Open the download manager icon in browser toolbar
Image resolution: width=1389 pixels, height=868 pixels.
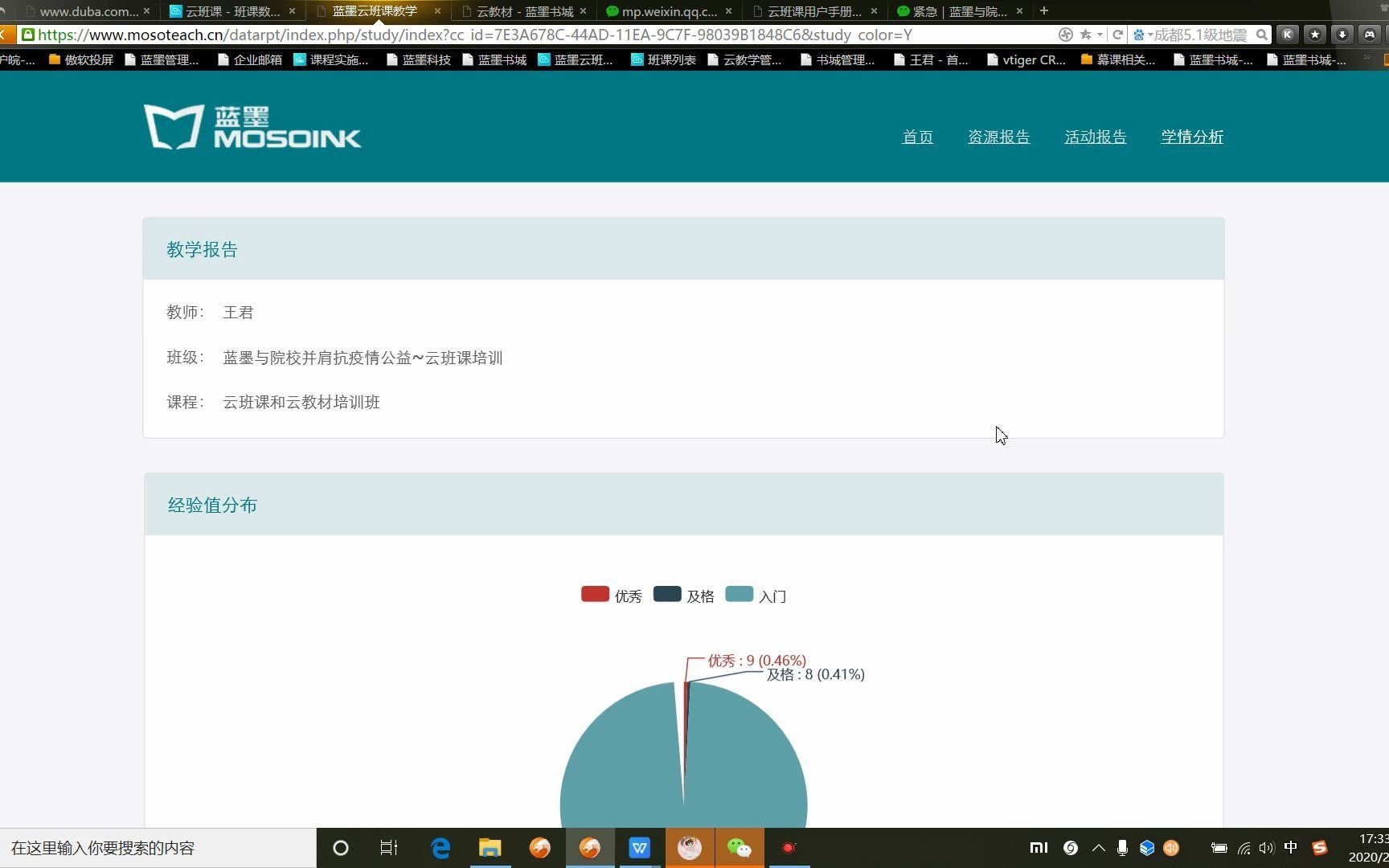tap(1342, 35)
